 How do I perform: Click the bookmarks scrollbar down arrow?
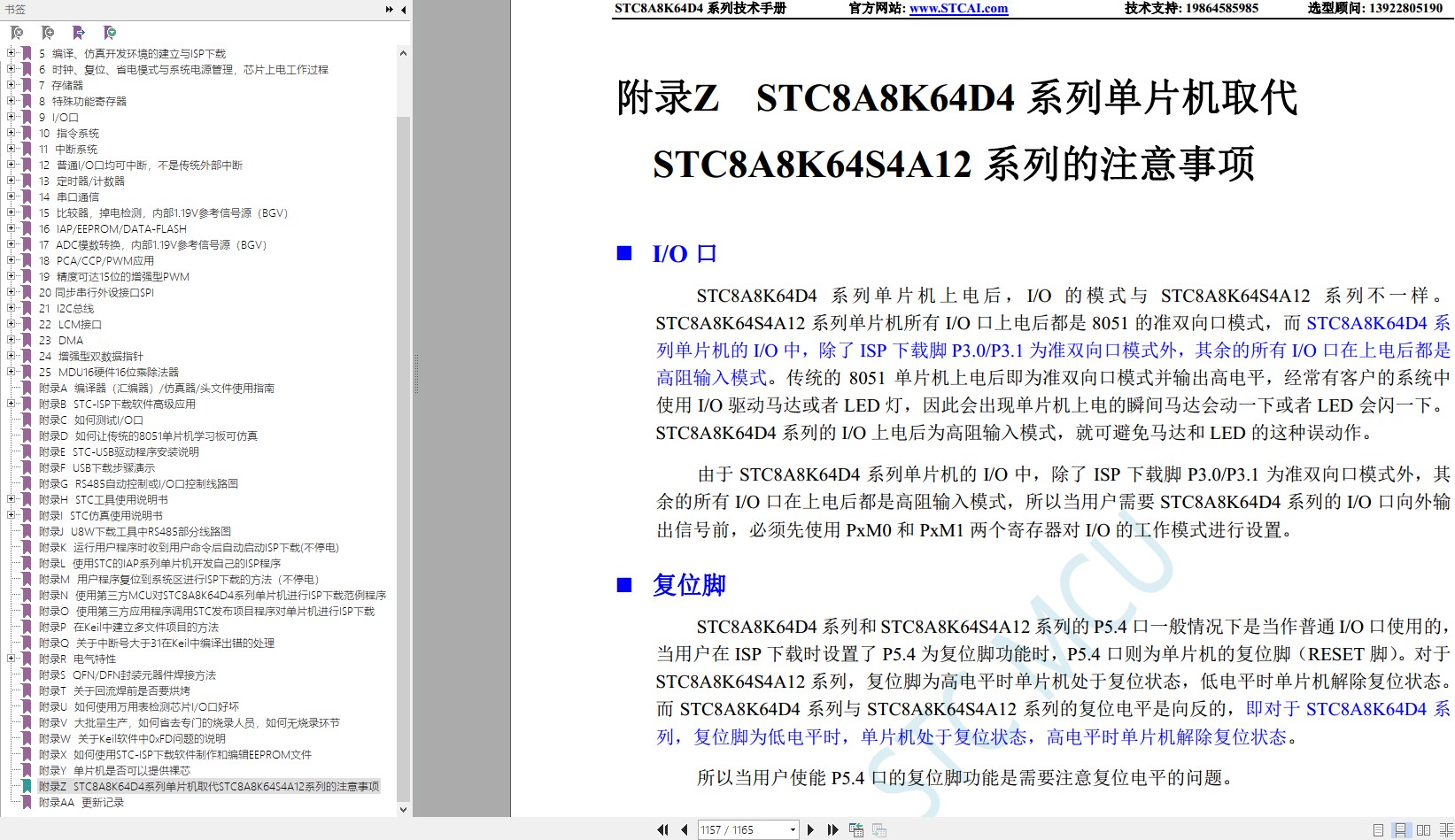(x=403, y=809)
